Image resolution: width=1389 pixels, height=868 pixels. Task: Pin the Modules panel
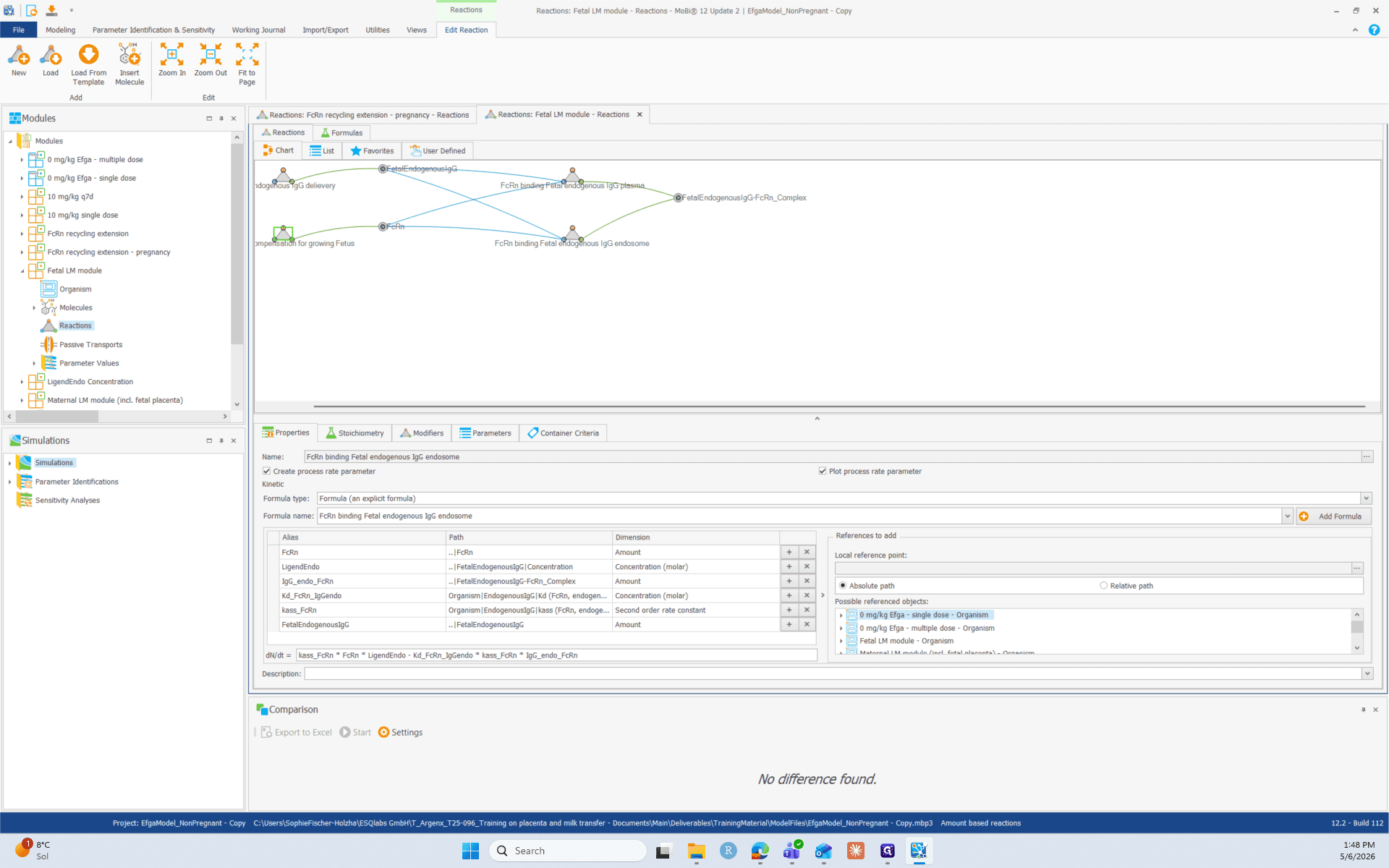pyautogui.click(x=221, y=118)
